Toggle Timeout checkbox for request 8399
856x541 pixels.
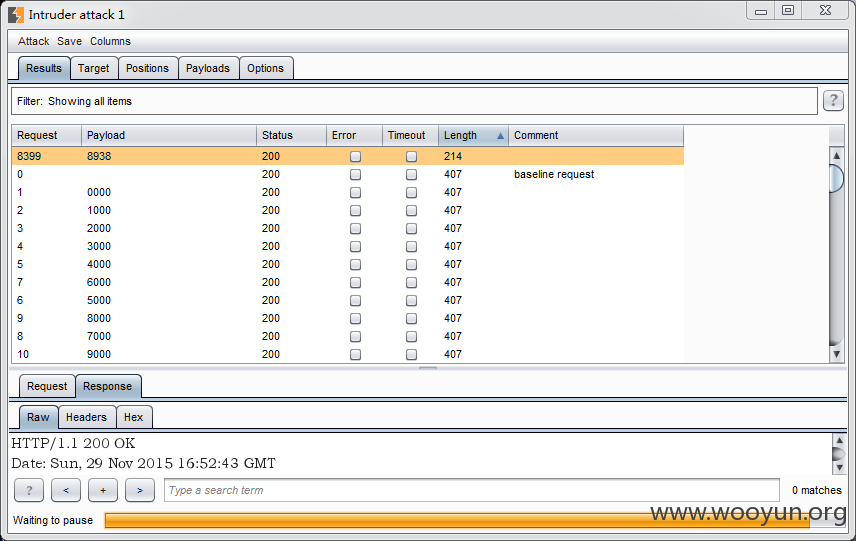tap(412, 157)
